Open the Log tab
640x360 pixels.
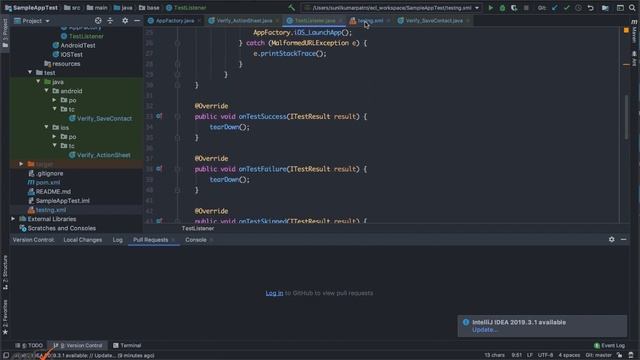[x=118, y=240]
